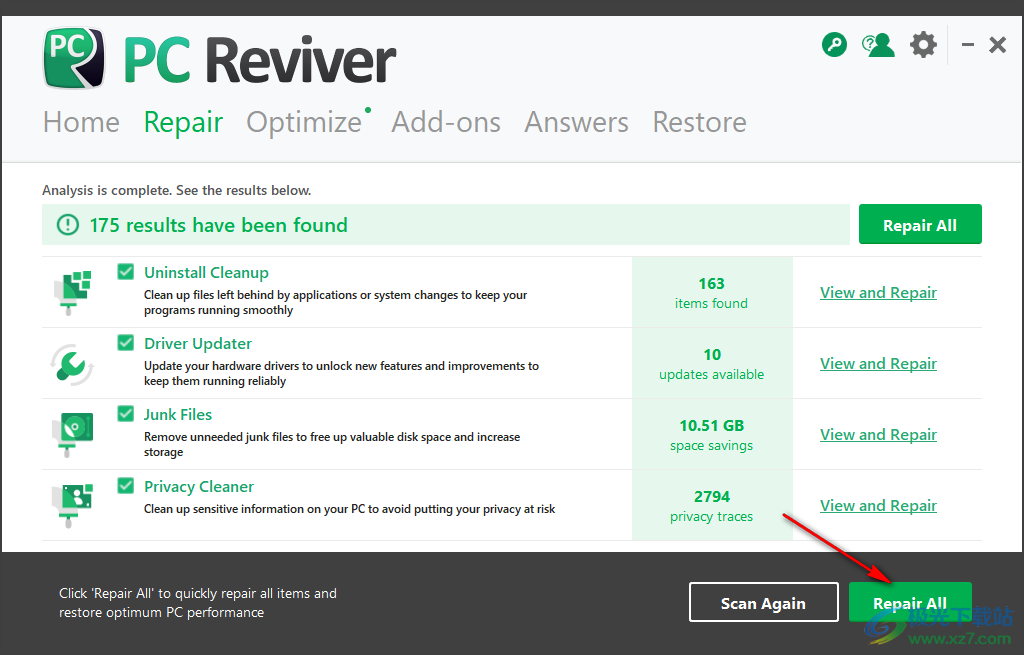Click the 'Analysis is complete' status text
Screen dimensions: 1024x655
click(176, 190)
